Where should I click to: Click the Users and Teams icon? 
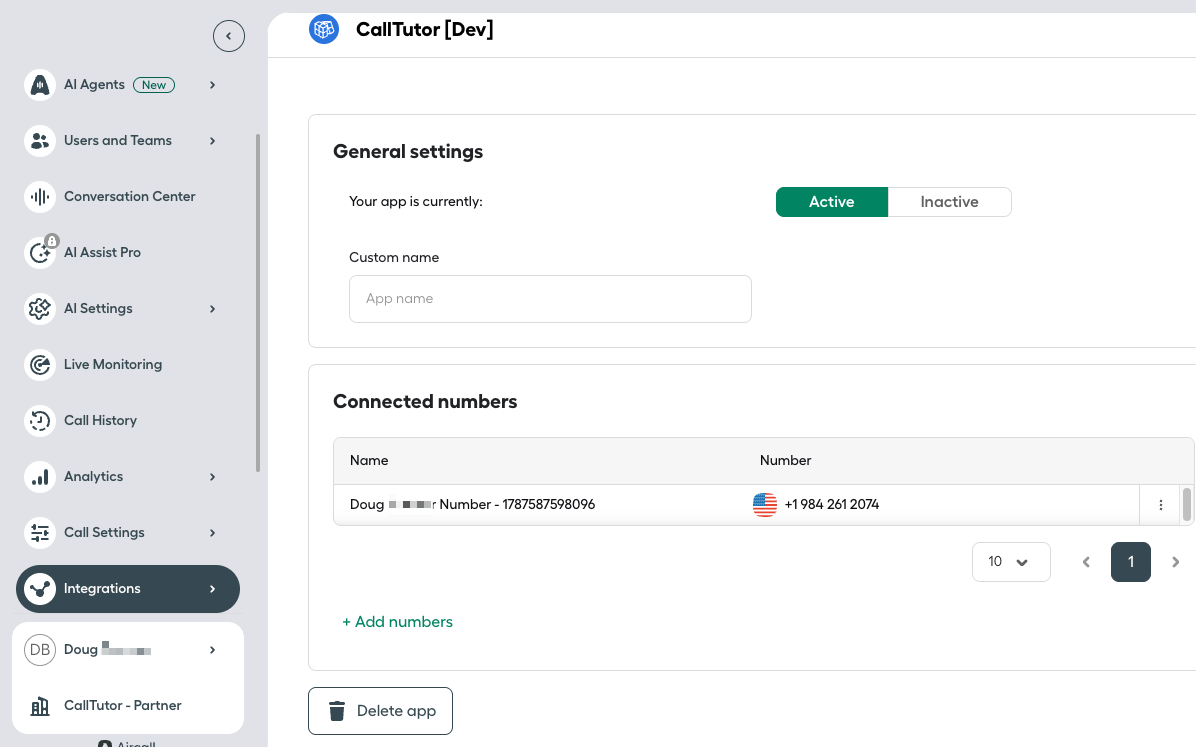pyautogui.click(x=40, y=140)
